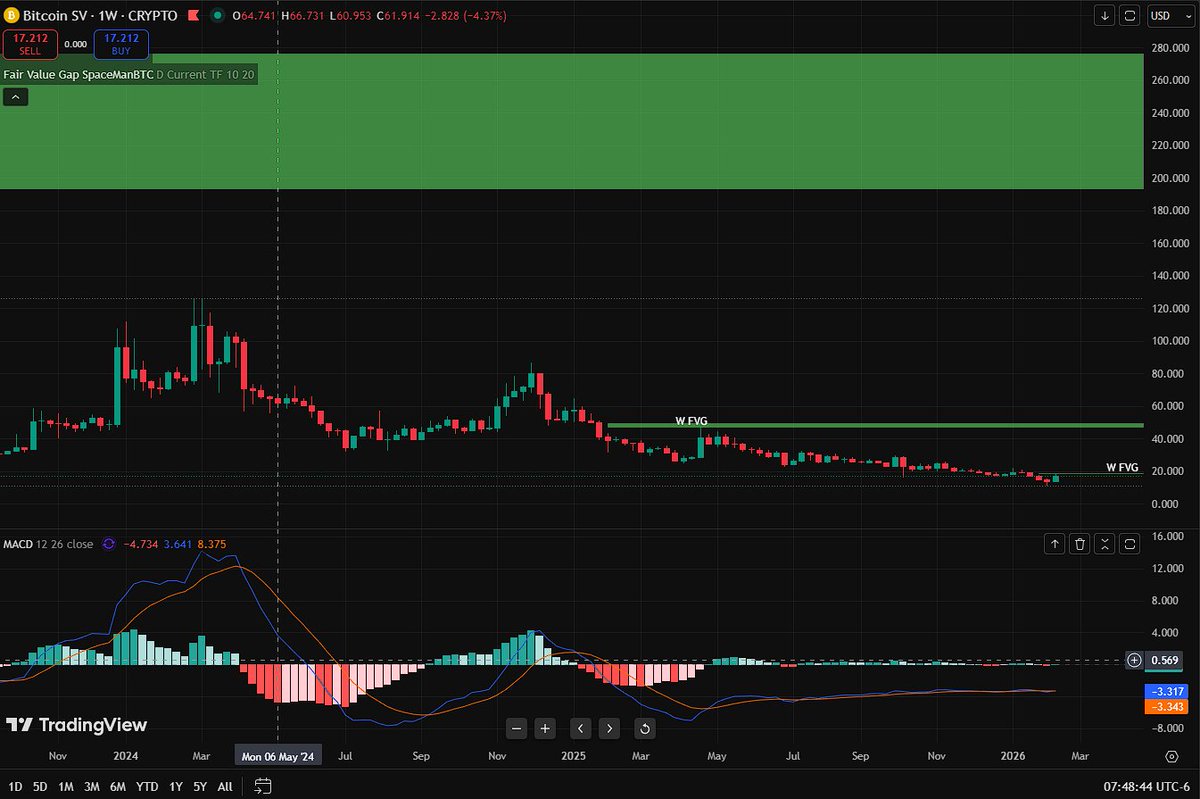Collapse the MACD pane

(1105, 544)
